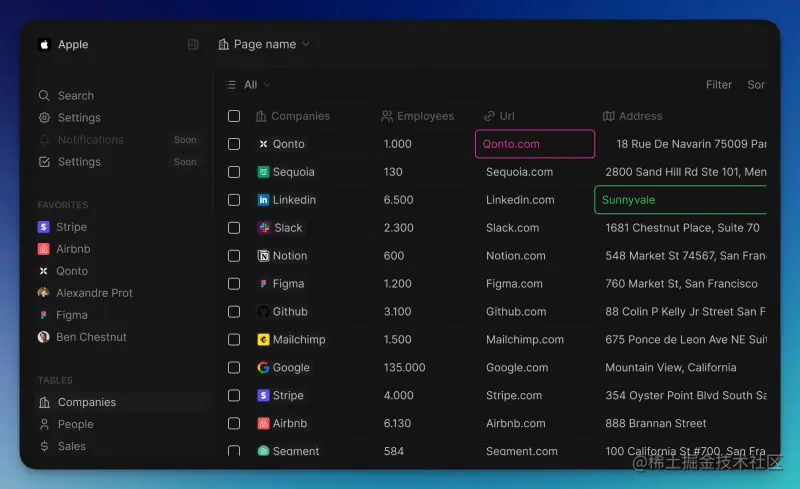Click the Airbnb icon in Favorites

pyautogui.click(x=44, y=249)
